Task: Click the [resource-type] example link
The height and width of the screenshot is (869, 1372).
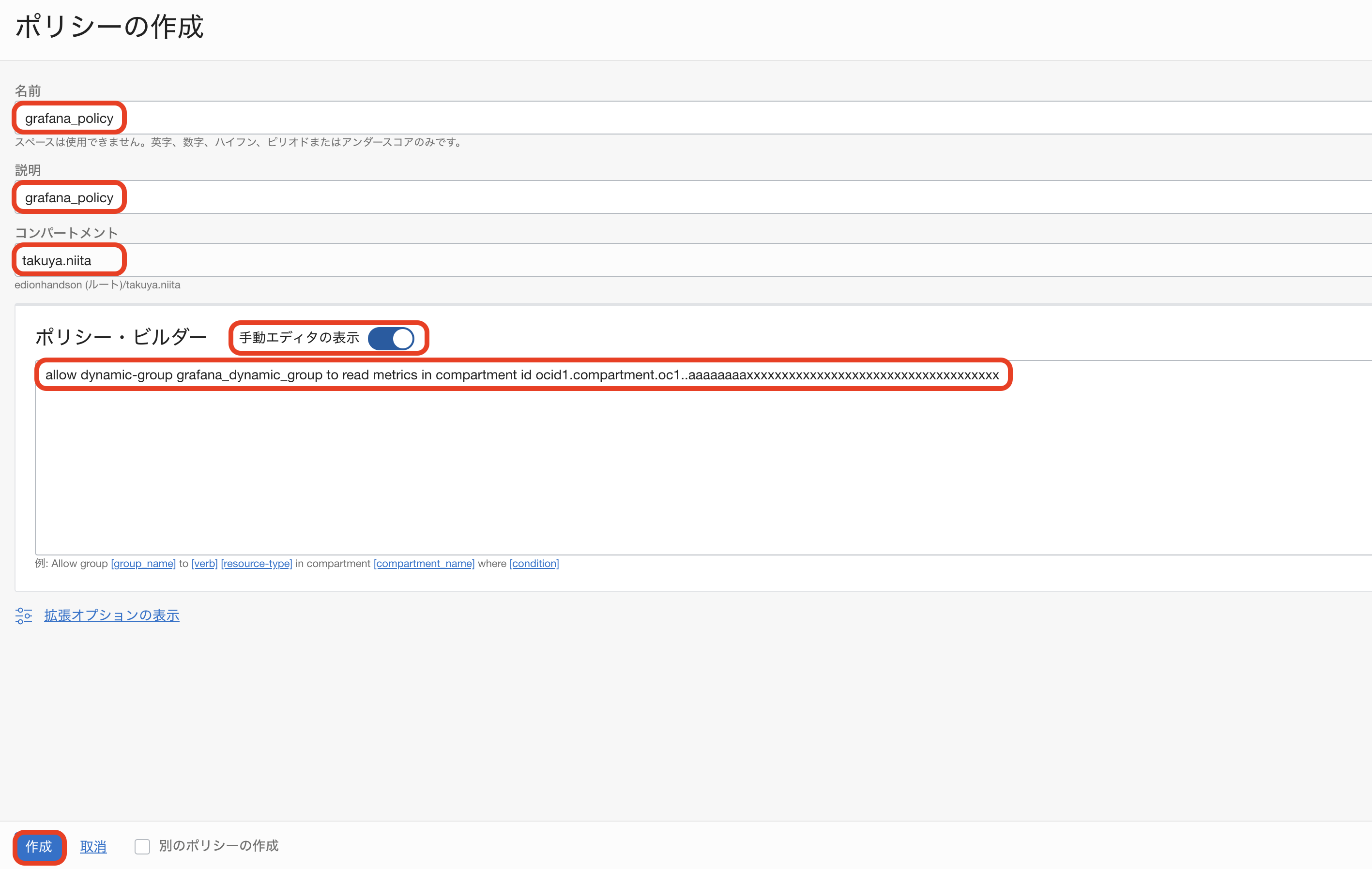Action: [x=257, y=563]
